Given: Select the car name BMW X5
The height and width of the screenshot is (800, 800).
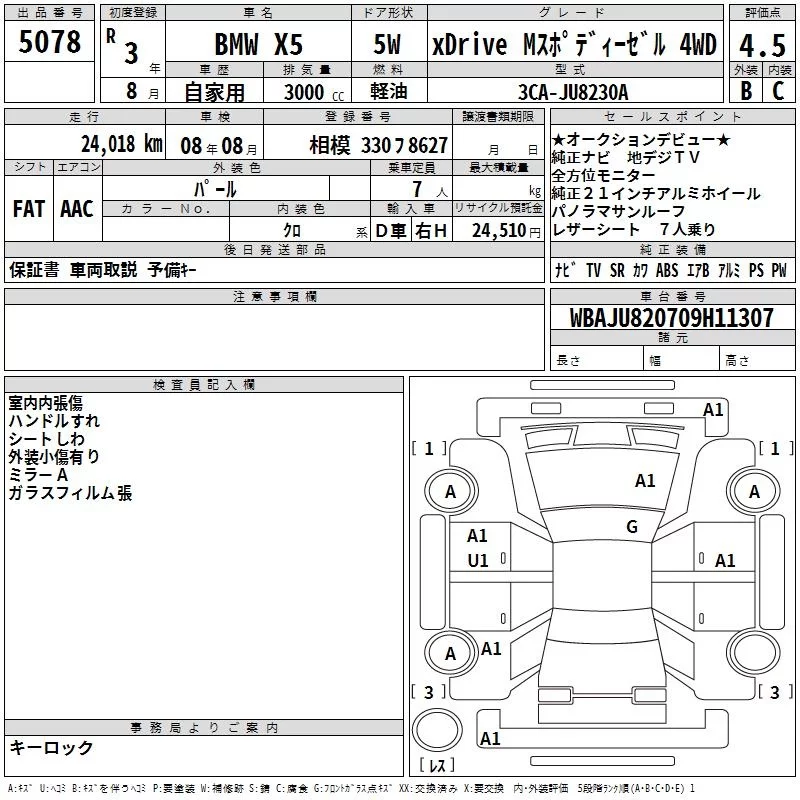Looking at the screenshot, I should tap(259, 44).
